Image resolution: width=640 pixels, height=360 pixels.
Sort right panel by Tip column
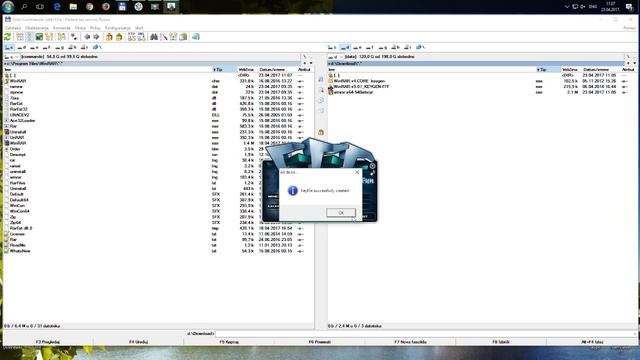click(x=548, y=70)
